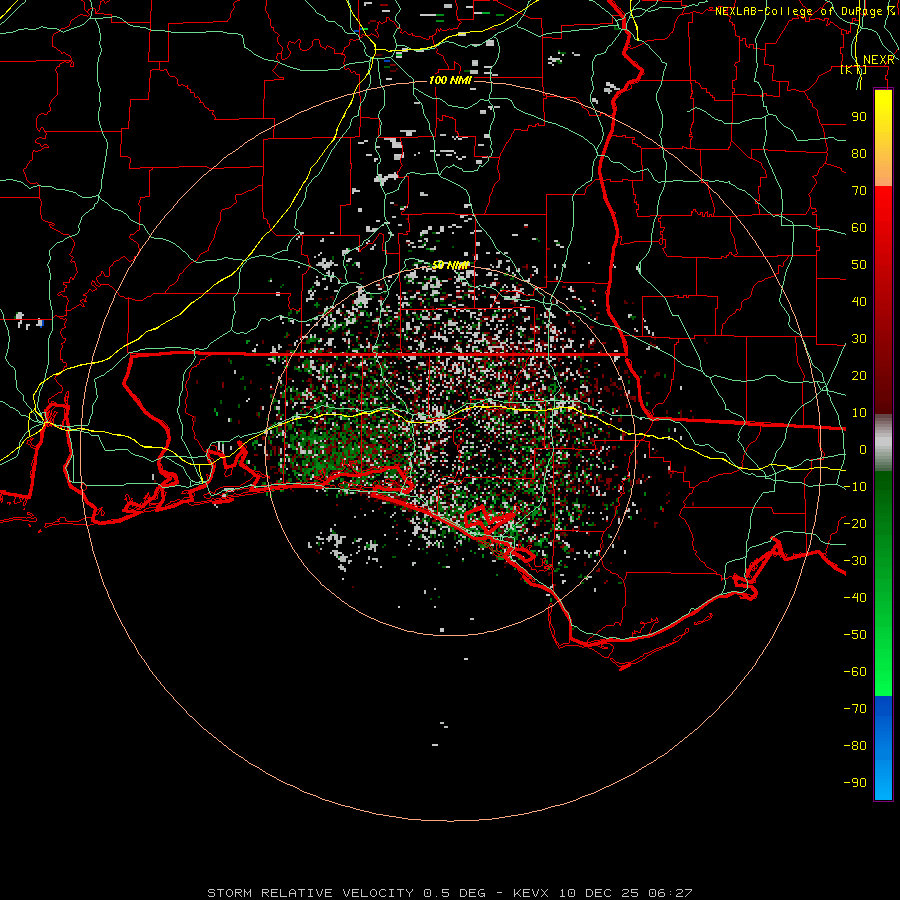Select the -20 label on the velocity scale
The image size is (900, 900).
click(855, 524)
